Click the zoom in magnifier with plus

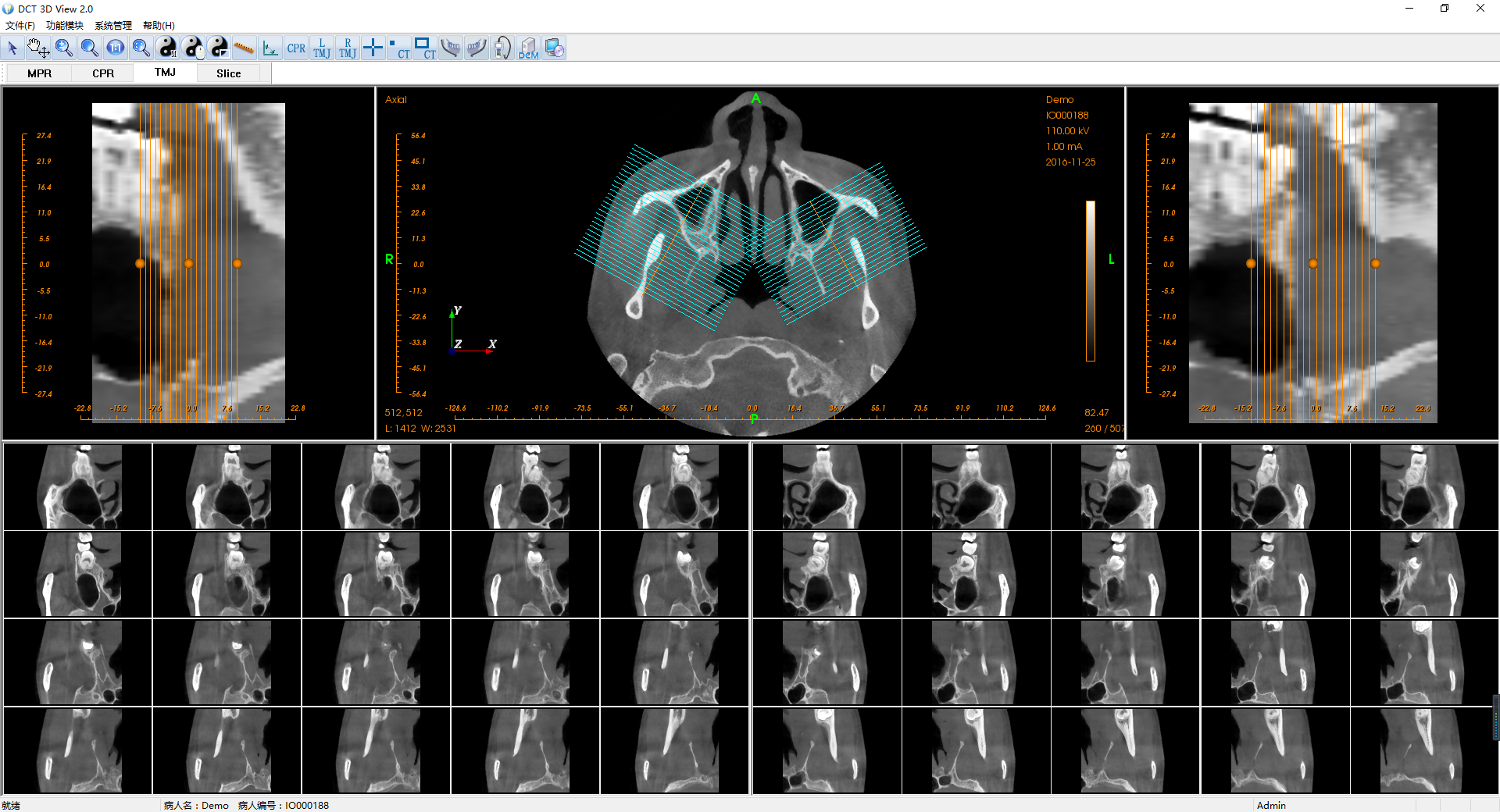tap(64, 48)
